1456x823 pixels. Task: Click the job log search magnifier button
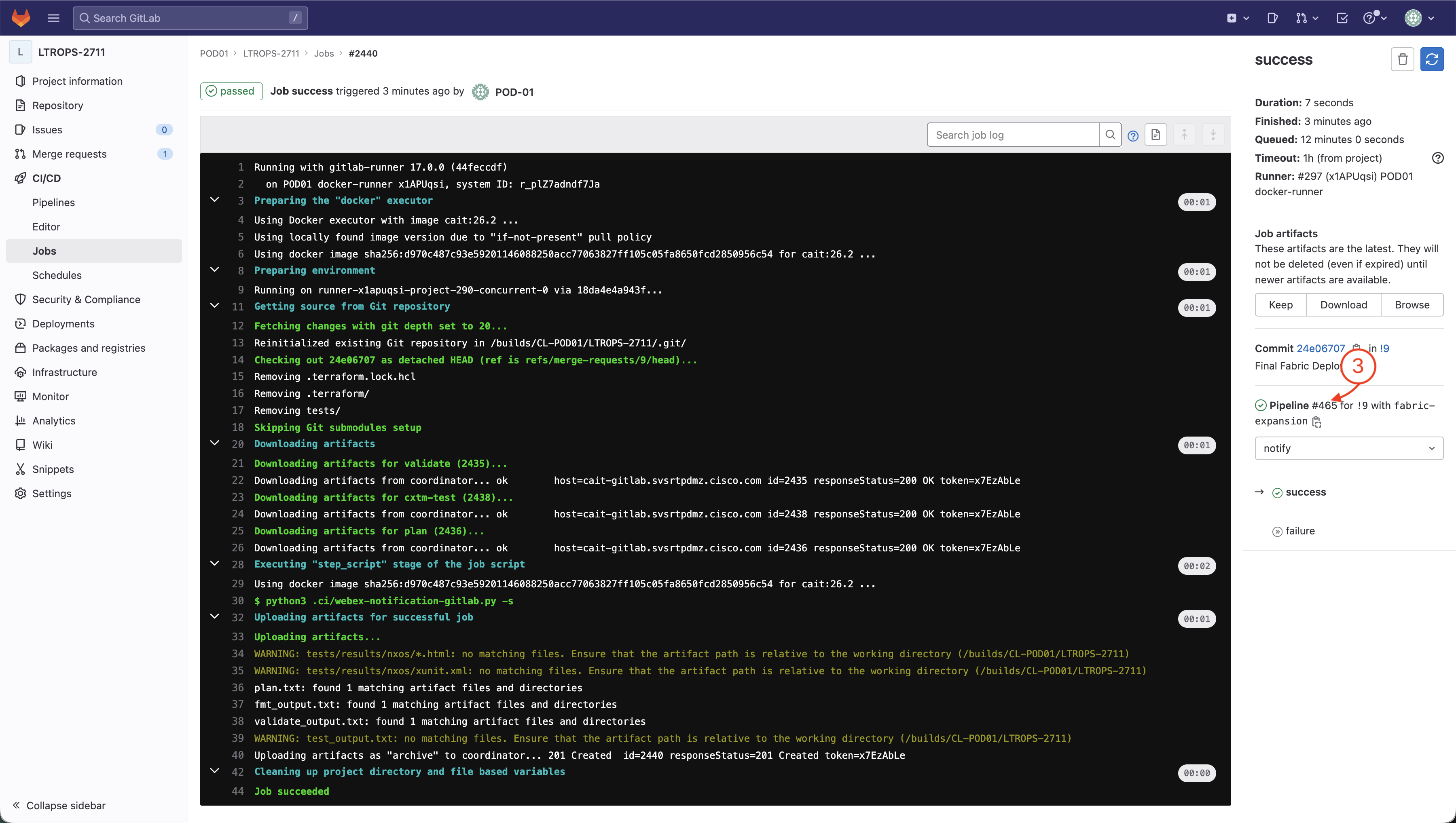coord(1110,135)
